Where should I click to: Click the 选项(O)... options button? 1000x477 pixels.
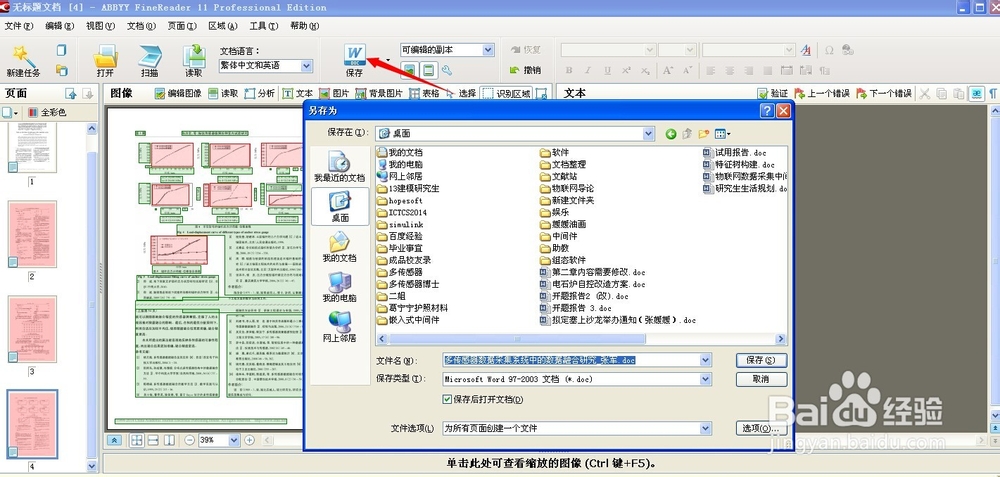tap(761, 429)
